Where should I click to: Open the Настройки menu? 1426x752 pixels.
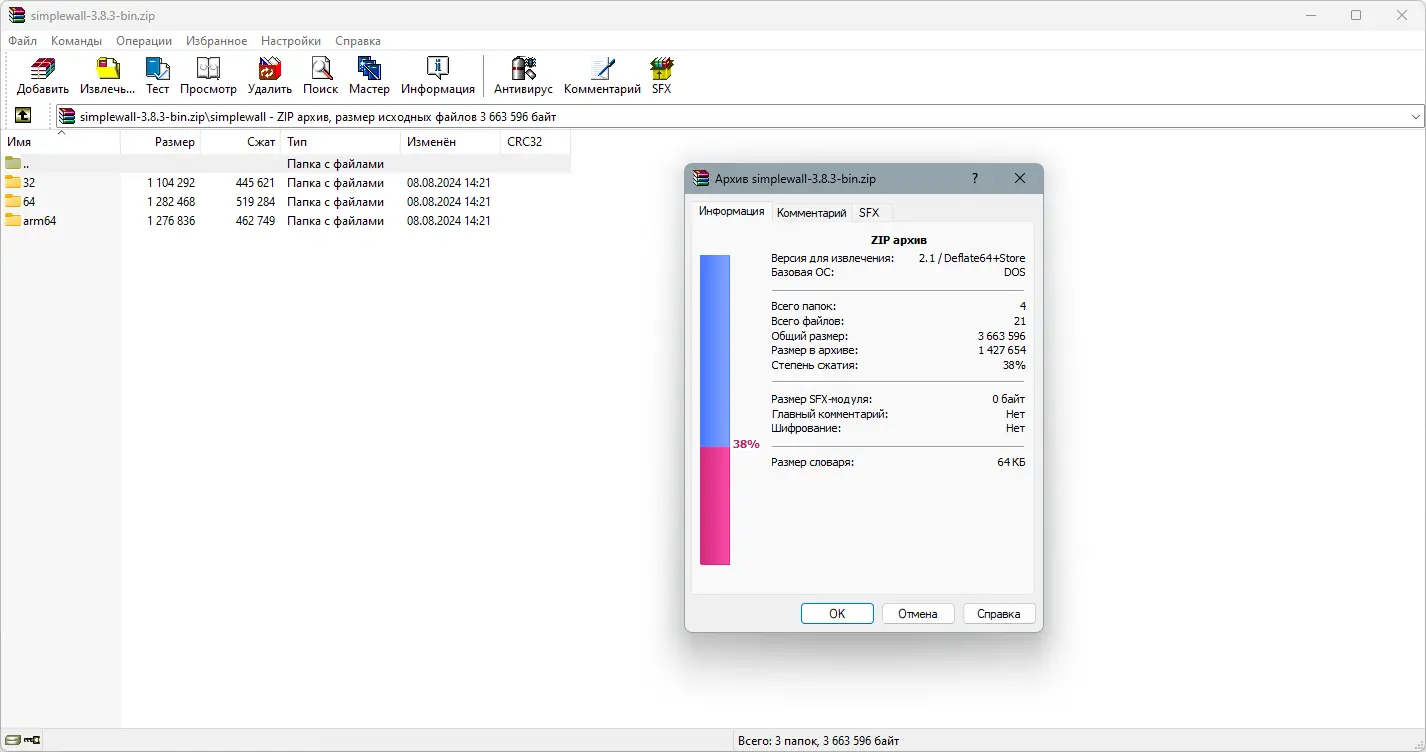click(291, 41)
